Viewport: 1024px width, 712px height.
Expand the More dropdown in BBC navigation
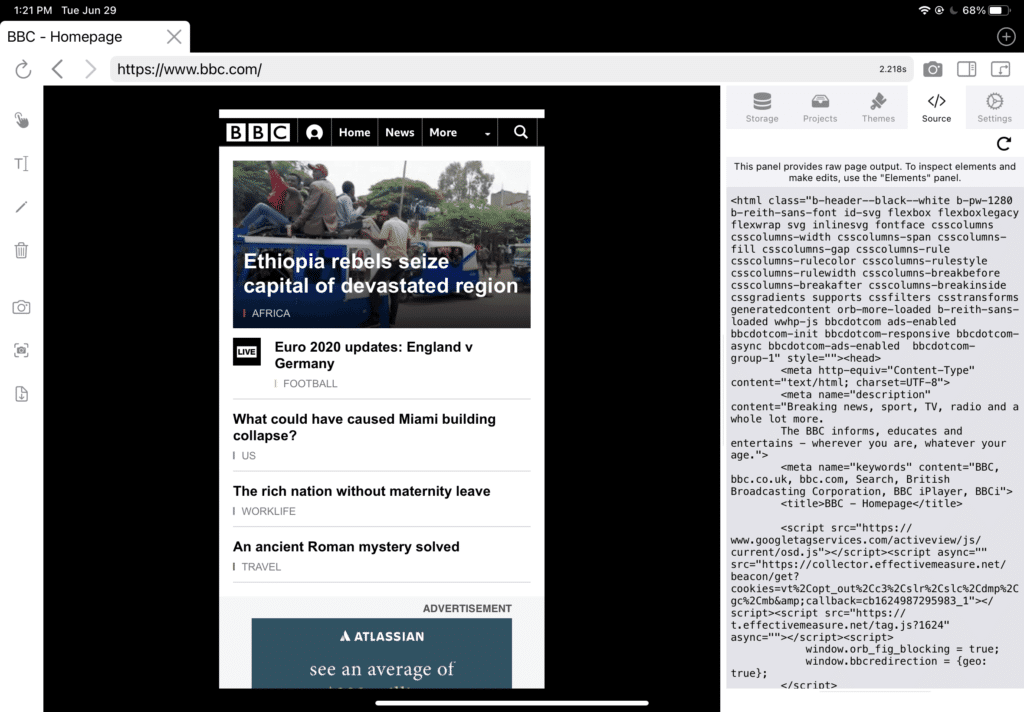coord(460,133)
